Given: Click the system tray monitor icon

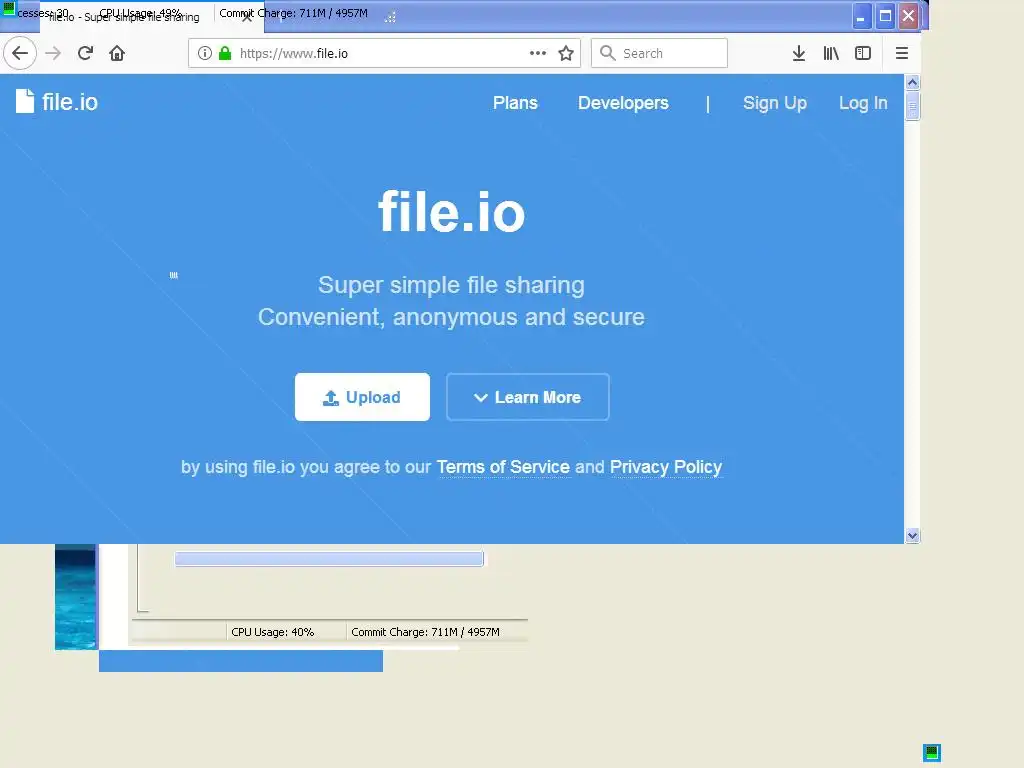Looking at the screenshot, I should (932, 753).
